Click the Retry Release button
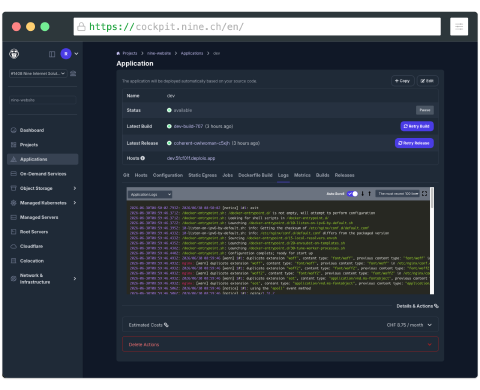The image size is (480, 390). coord(414,143)
